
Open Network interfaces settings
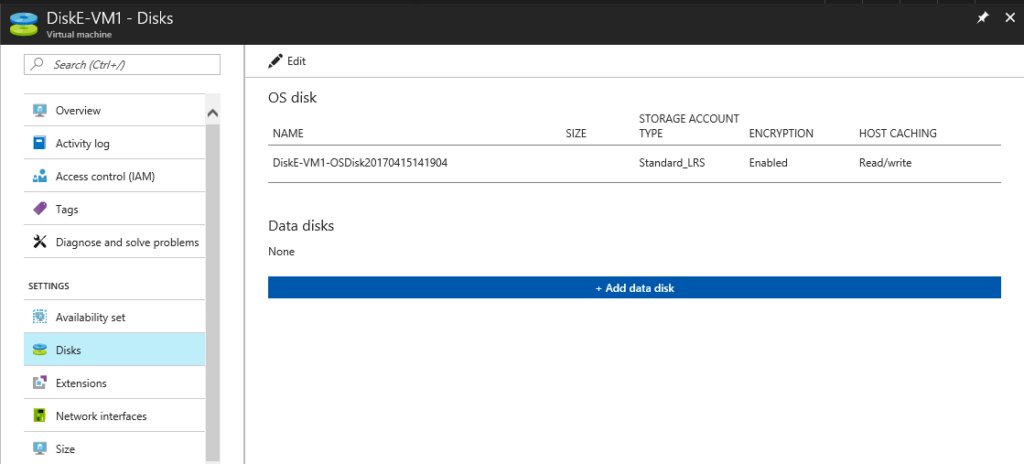click(x=114, y=416)
